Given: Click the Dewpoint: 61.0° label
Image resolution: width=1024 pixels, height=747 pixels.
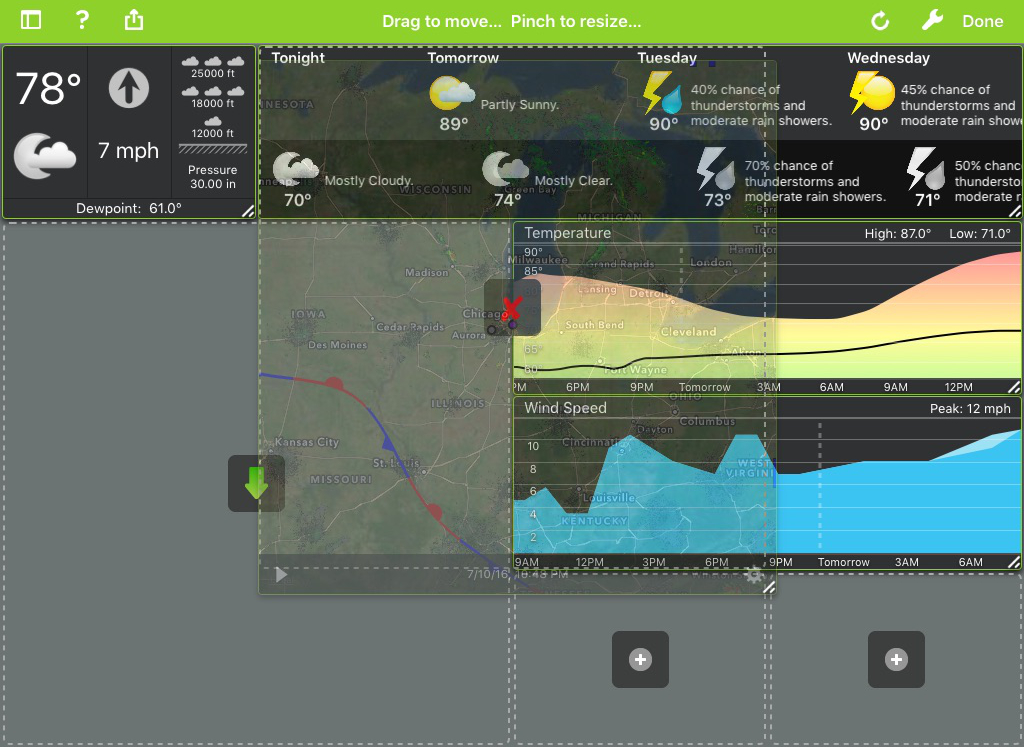Looking at the screenshot, I should 129,208.
